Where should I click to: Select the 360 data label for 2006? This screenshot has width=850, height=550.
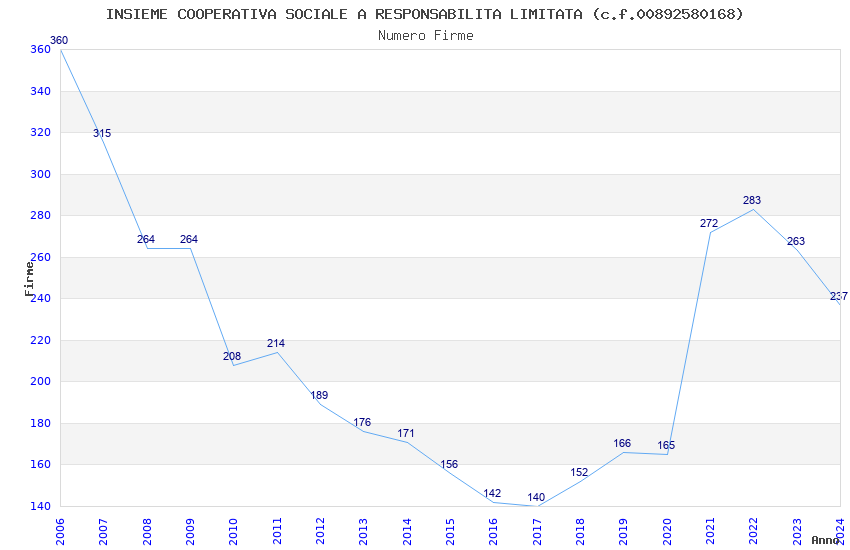pyautogui.click(x=59, y=40)
